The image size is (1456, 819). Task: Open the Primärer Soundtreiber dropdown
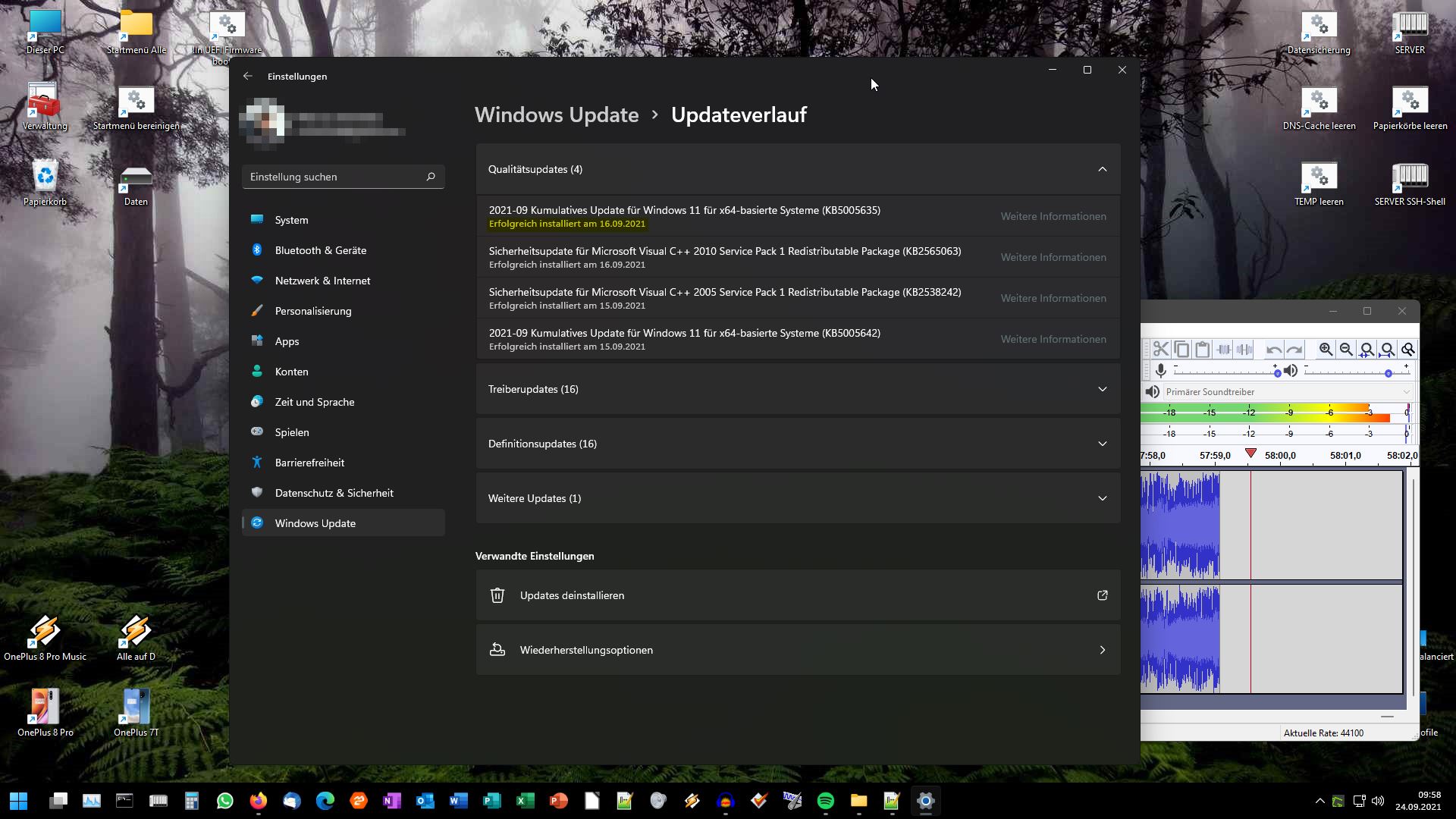(x=1288, y=392)
